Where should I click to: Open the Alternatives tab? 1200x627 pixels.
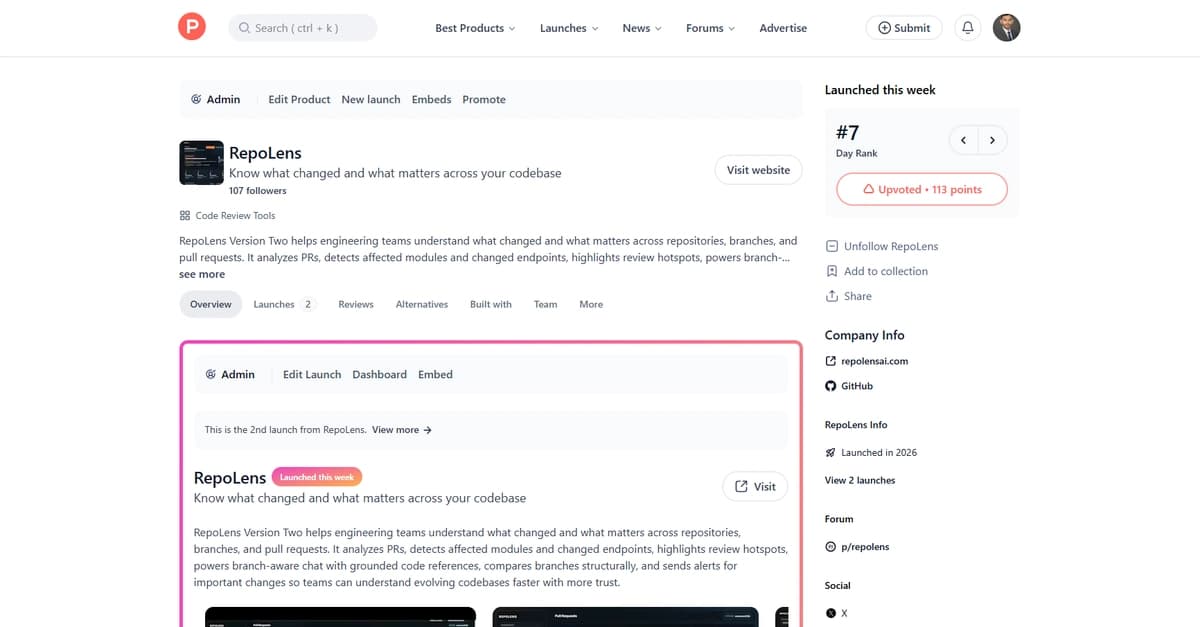[421, 304]
